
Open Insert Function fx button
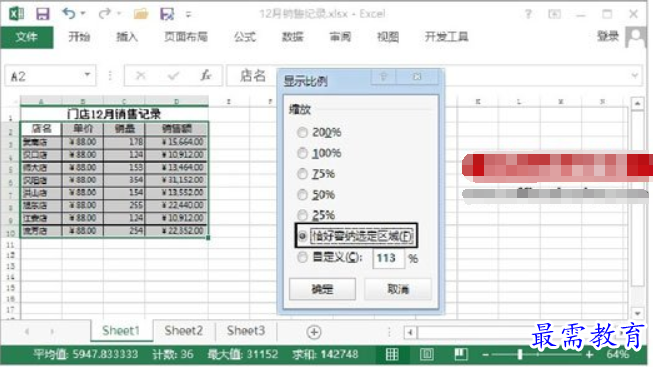206,75
